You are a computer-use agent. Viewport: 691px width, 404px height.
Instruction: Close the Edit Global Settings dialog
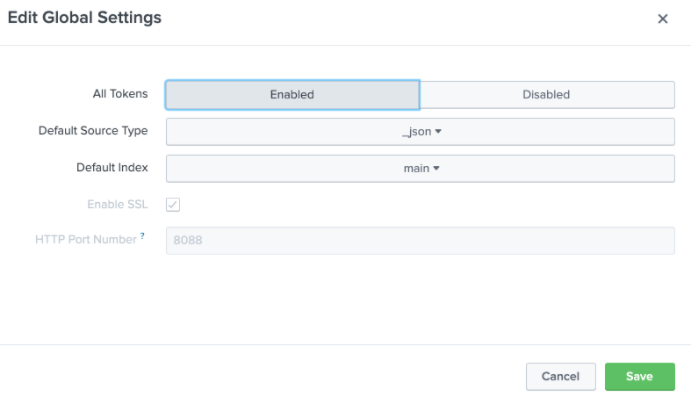coord(662,19)
